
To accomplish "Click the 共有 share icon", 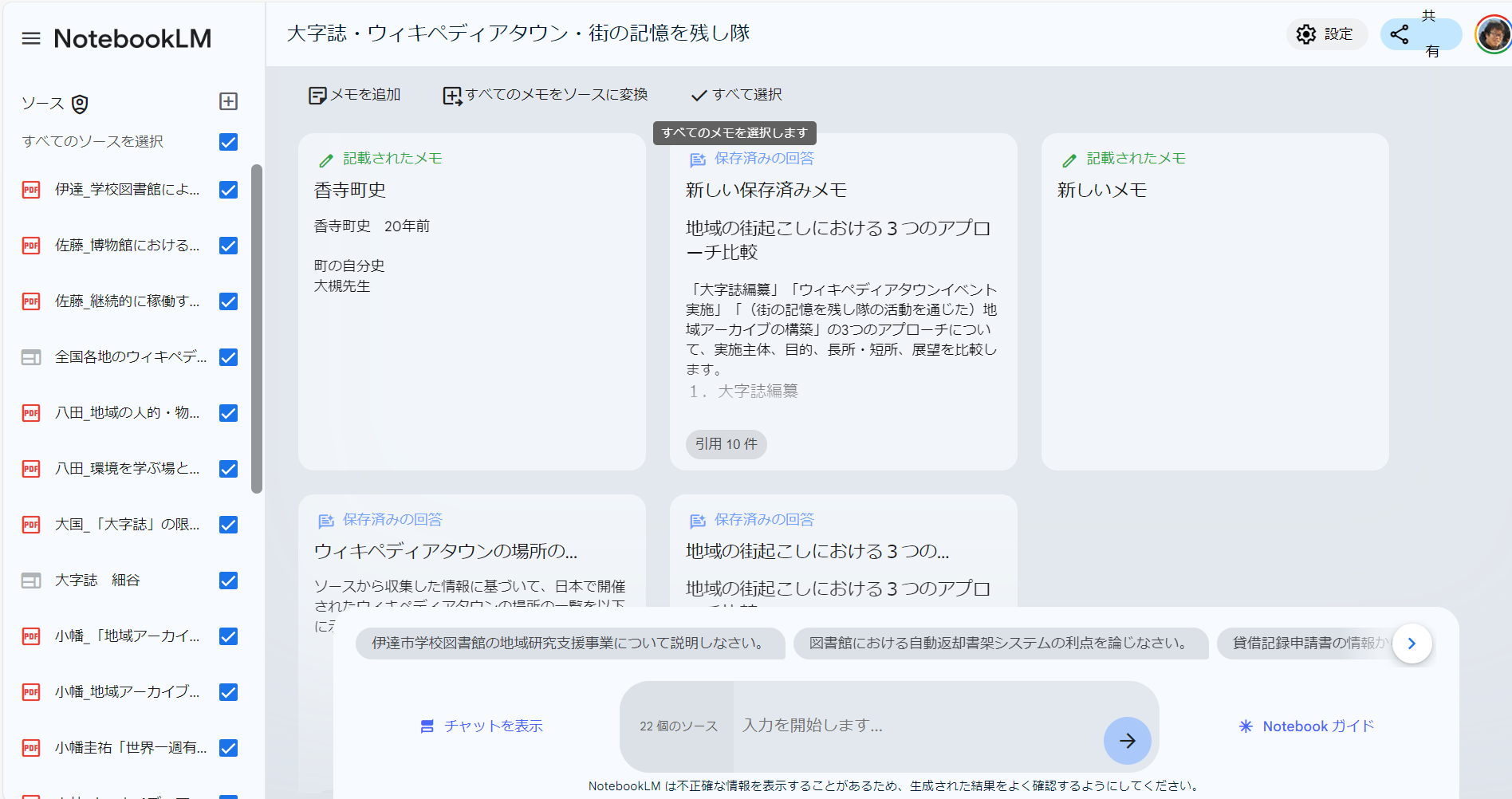I will click(x=1400, y=34).
